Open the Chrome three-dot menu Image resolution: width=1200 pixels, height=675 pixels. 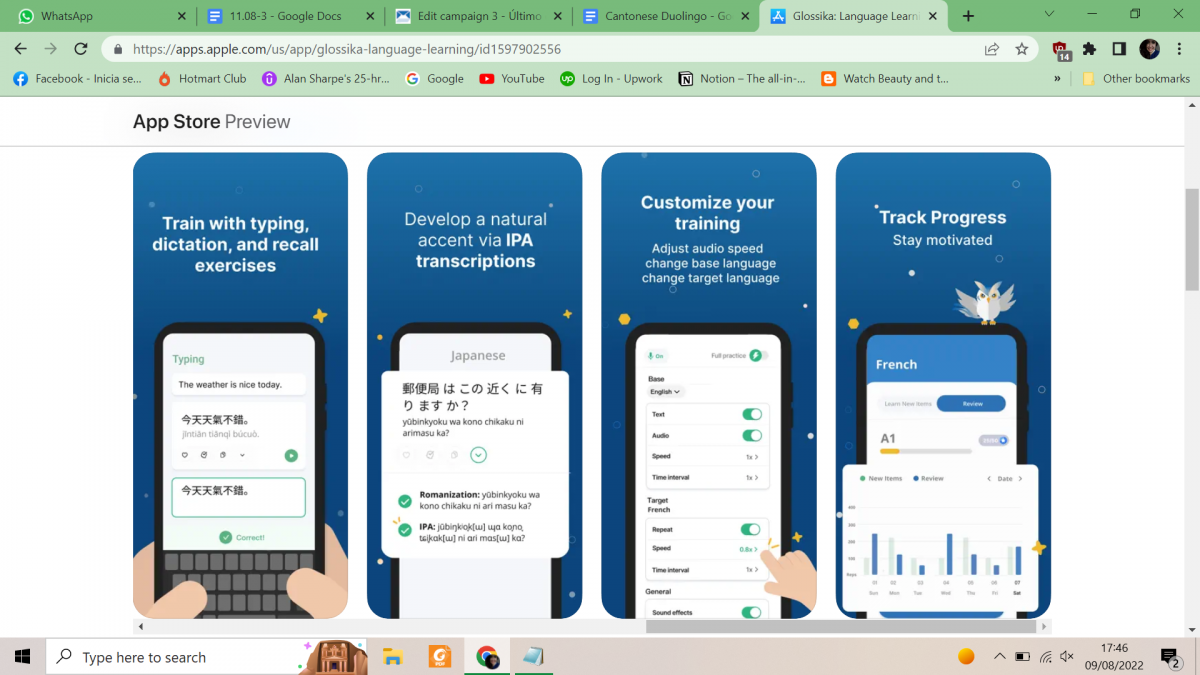click(x=1178, y=49)
